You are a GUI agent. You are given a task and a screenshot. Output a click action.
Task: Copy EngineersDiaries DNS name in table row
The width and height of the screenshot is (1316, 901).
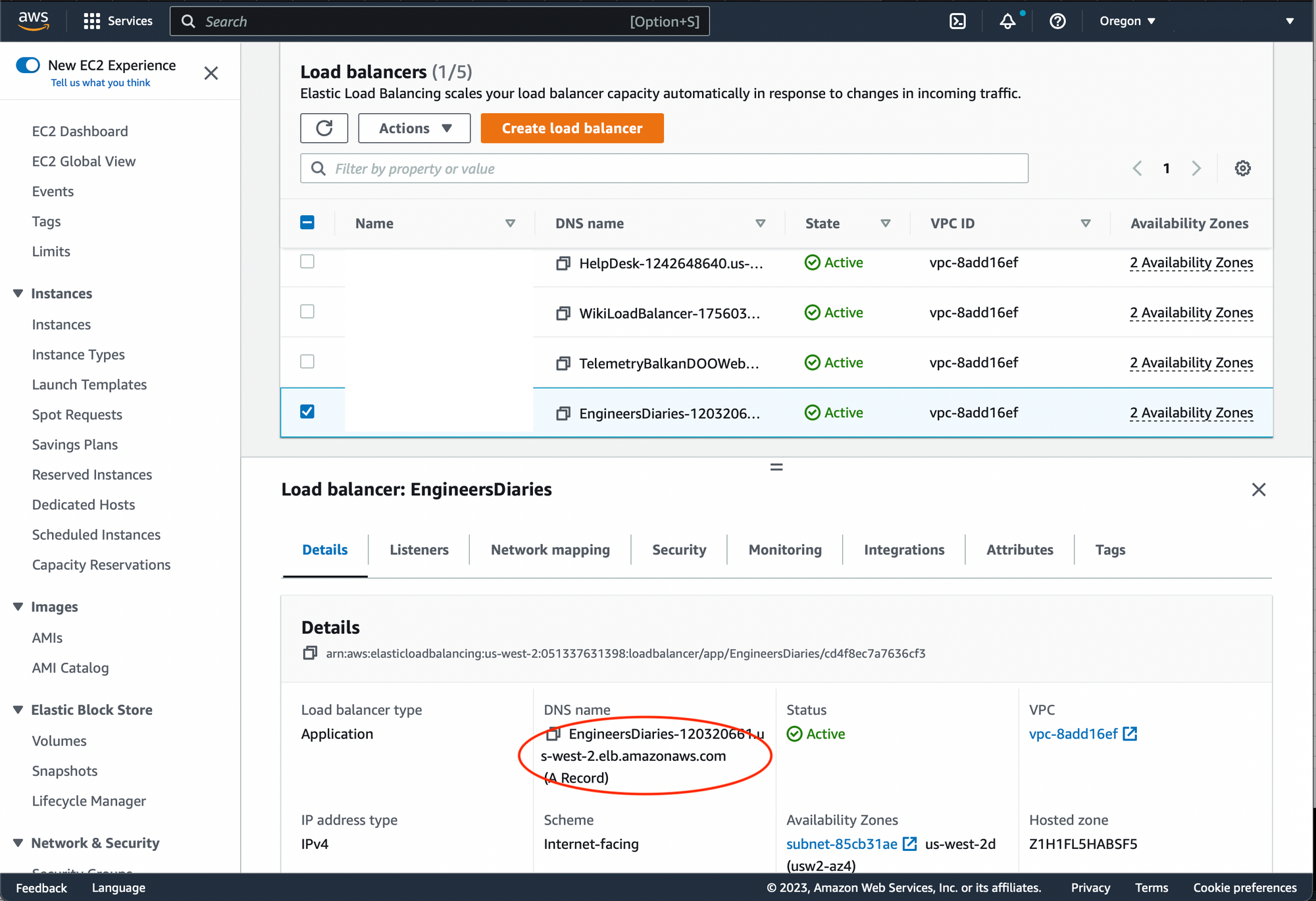pos(563,413)
